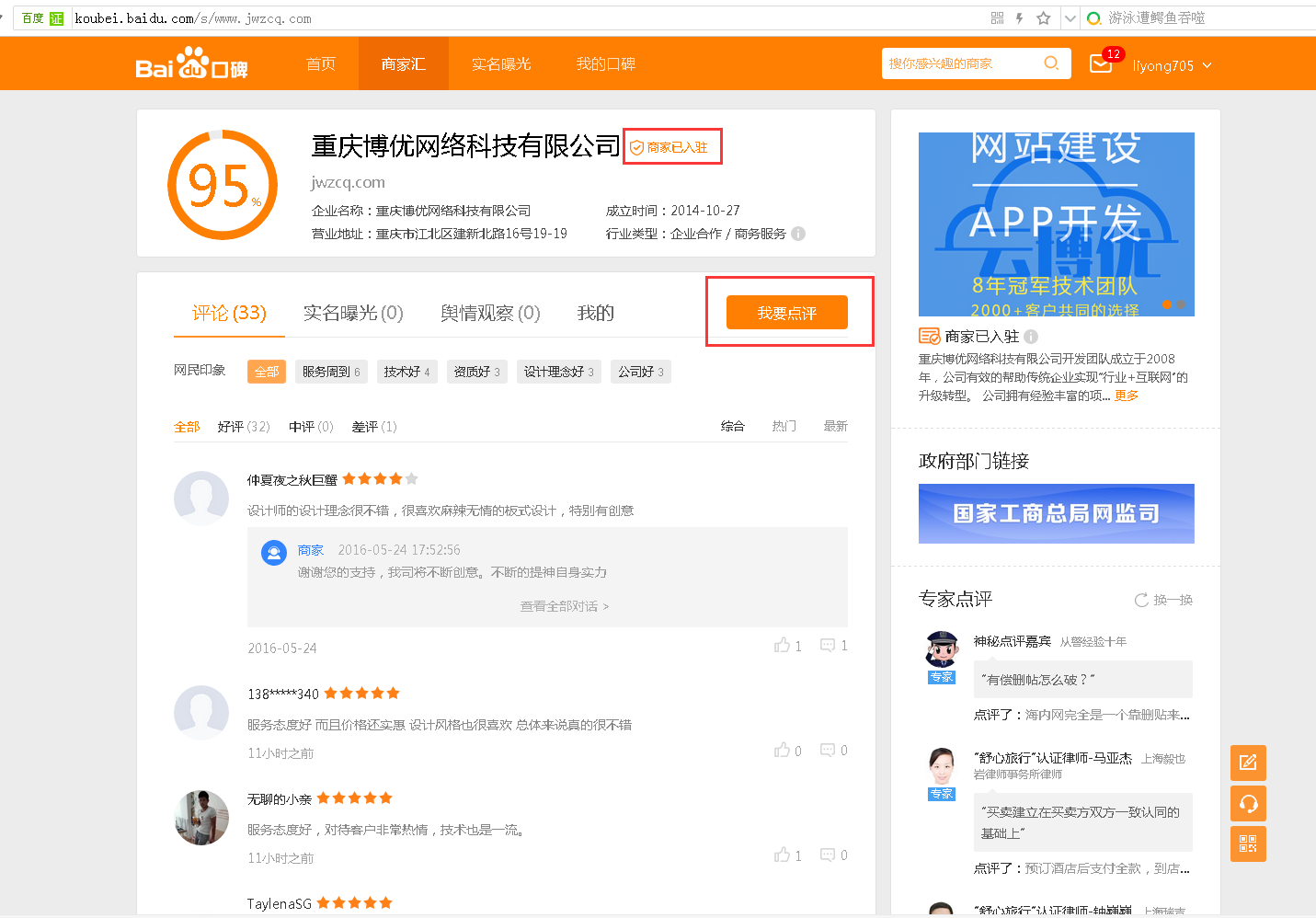This screenshot has height=918, width=1316.
Task: Like the 仲夏夜之秋巨蟹 review thumbs-up
Action: [783, 646]
